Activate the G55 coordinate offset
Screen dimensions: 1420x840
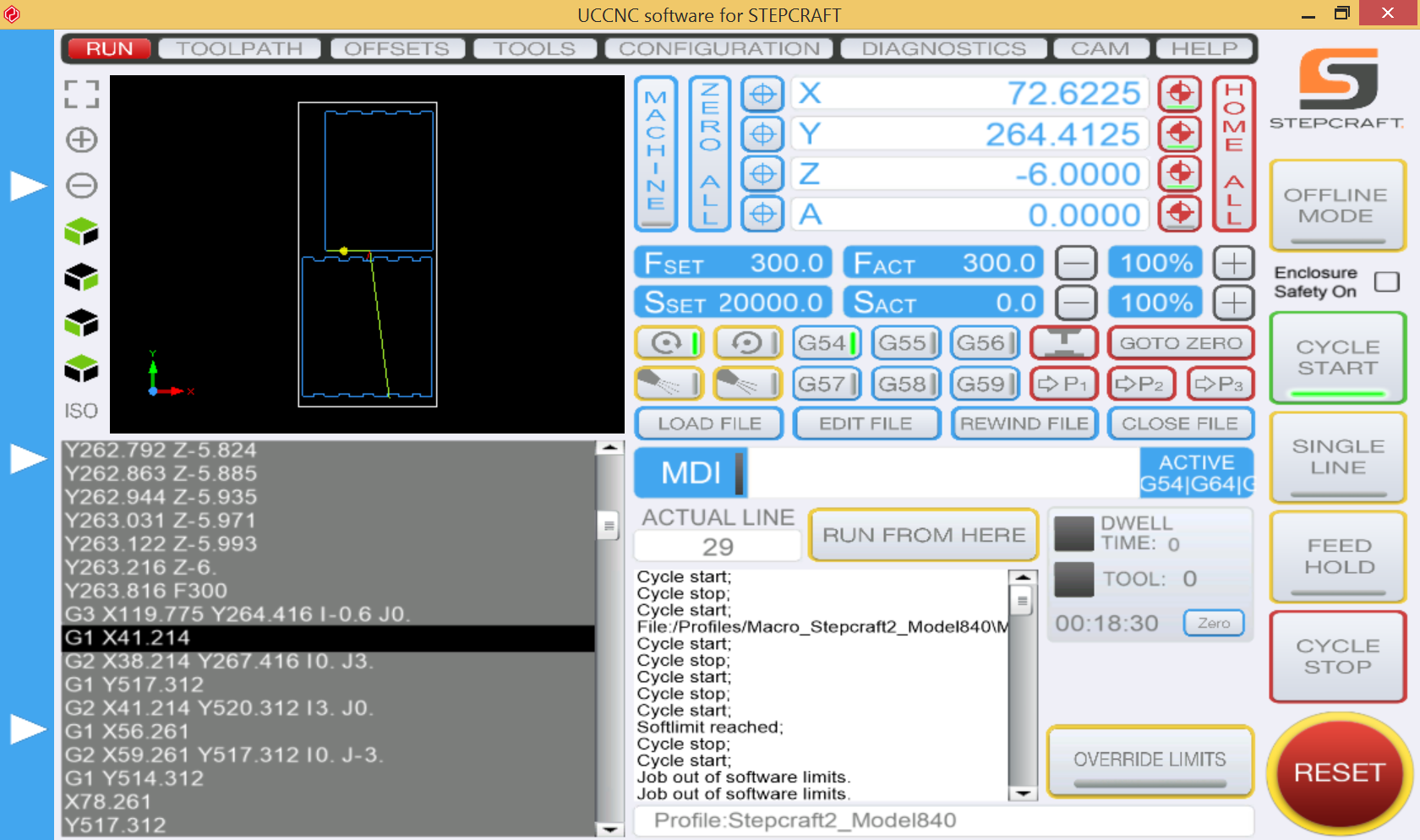906,343
